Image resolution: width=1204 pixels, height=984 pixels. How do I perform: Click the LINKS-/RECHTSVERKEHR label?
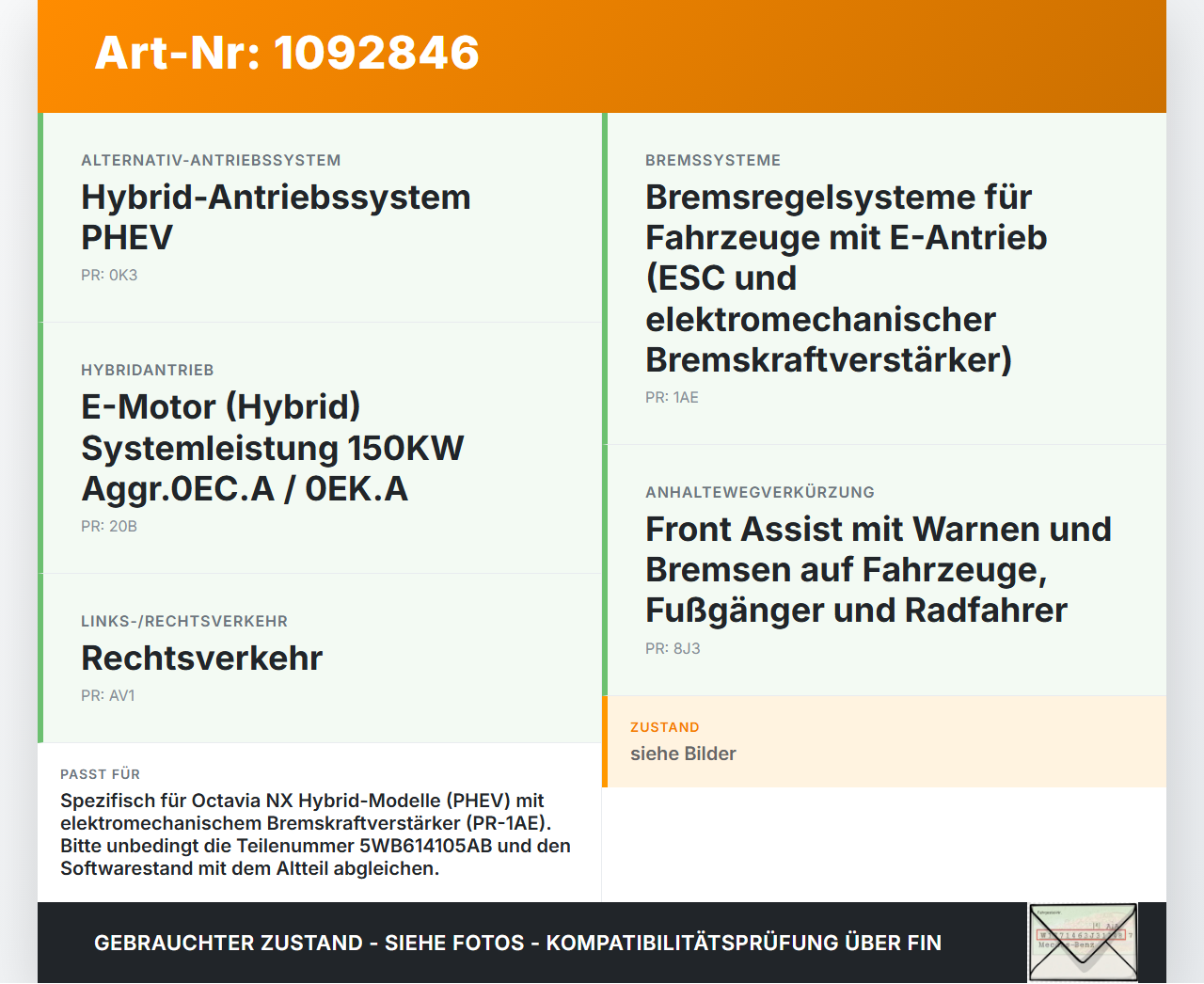[x=184, y=622]
